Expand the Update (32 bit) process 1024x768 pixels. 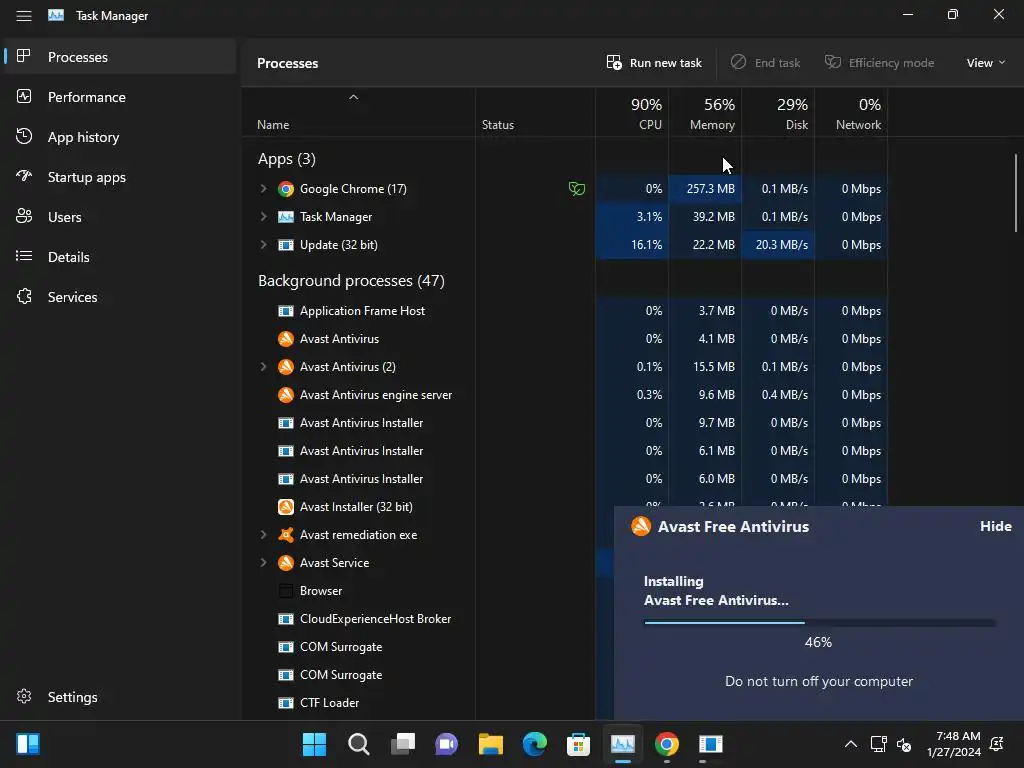point(263,244)
